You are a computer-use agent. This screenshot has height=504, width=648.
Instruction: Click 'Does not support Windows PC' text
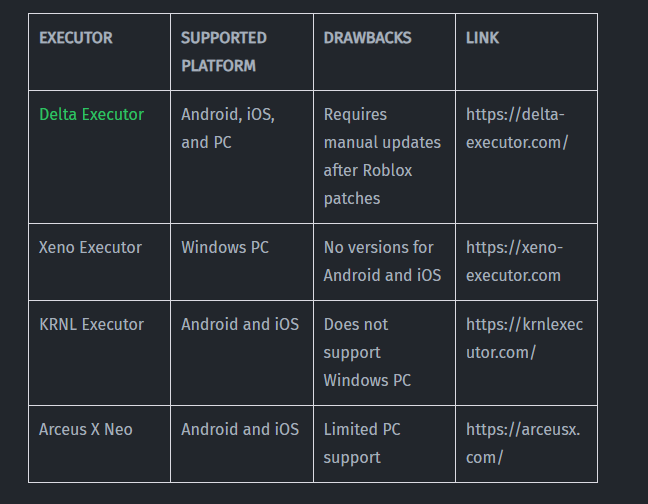click(367, 352)
